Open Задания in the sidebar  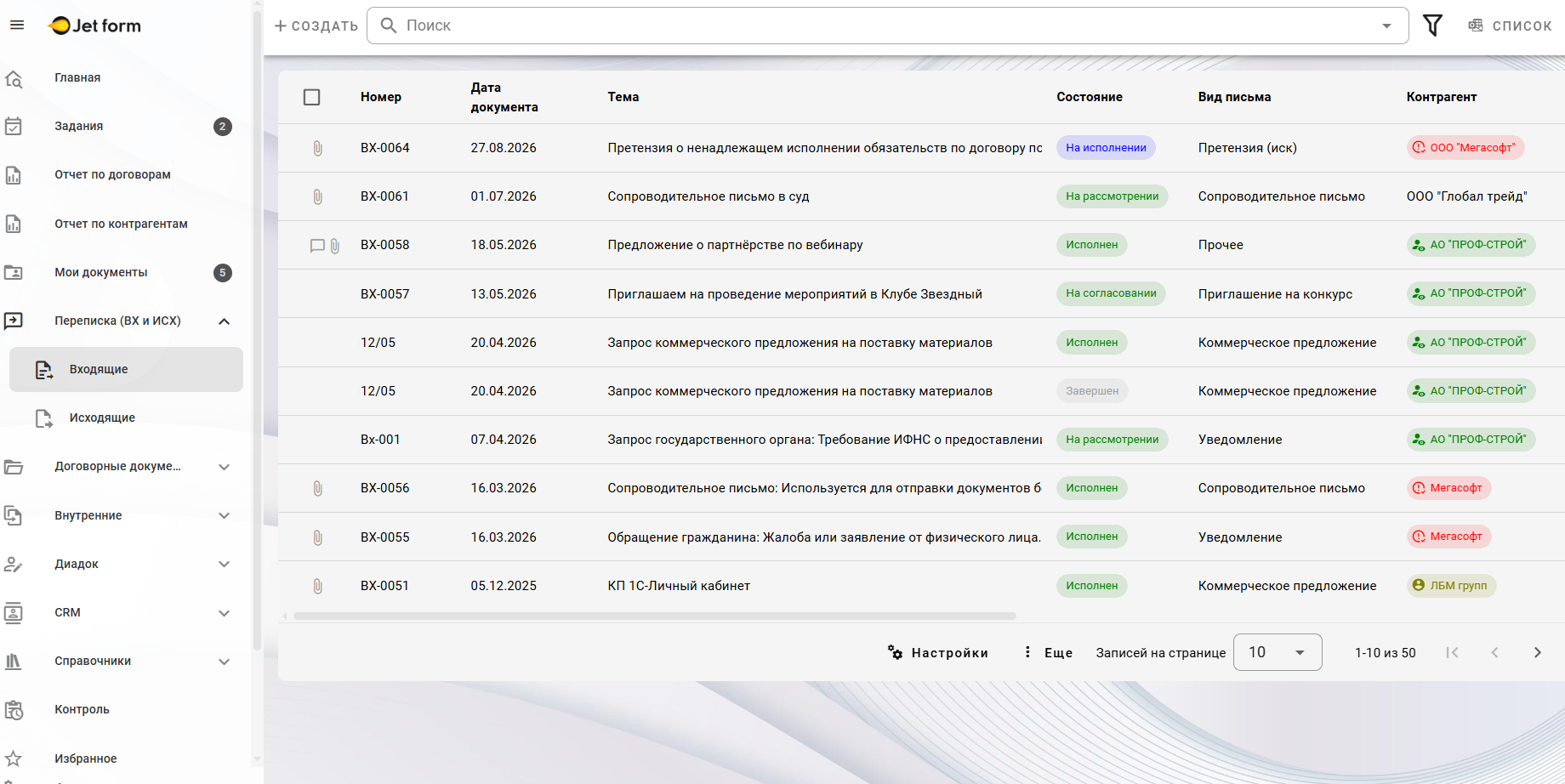point(79,126)
